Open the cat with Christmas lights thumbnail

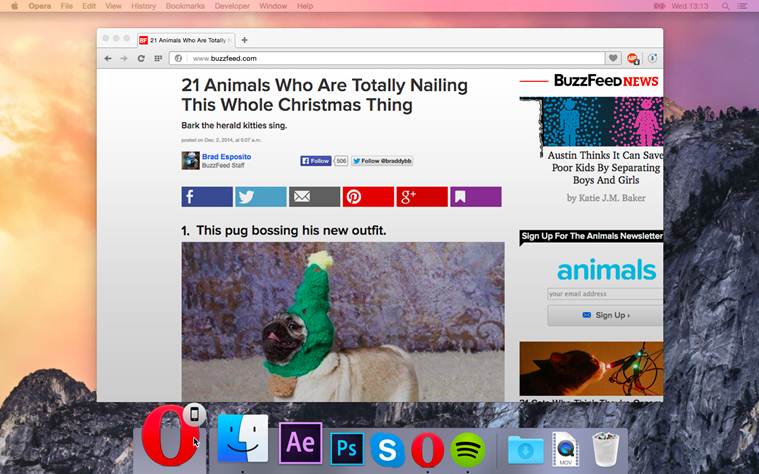[x=591, y=368]
